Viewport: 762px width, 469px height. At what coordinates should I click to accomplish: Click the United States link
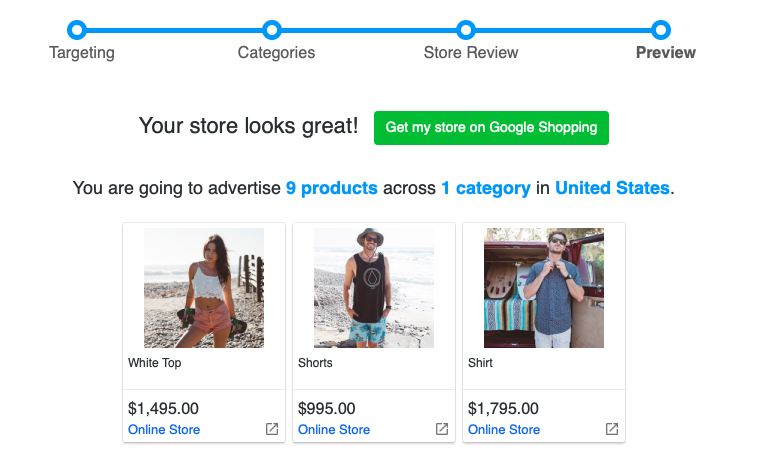pyautogui.click(x=612, y=188)
